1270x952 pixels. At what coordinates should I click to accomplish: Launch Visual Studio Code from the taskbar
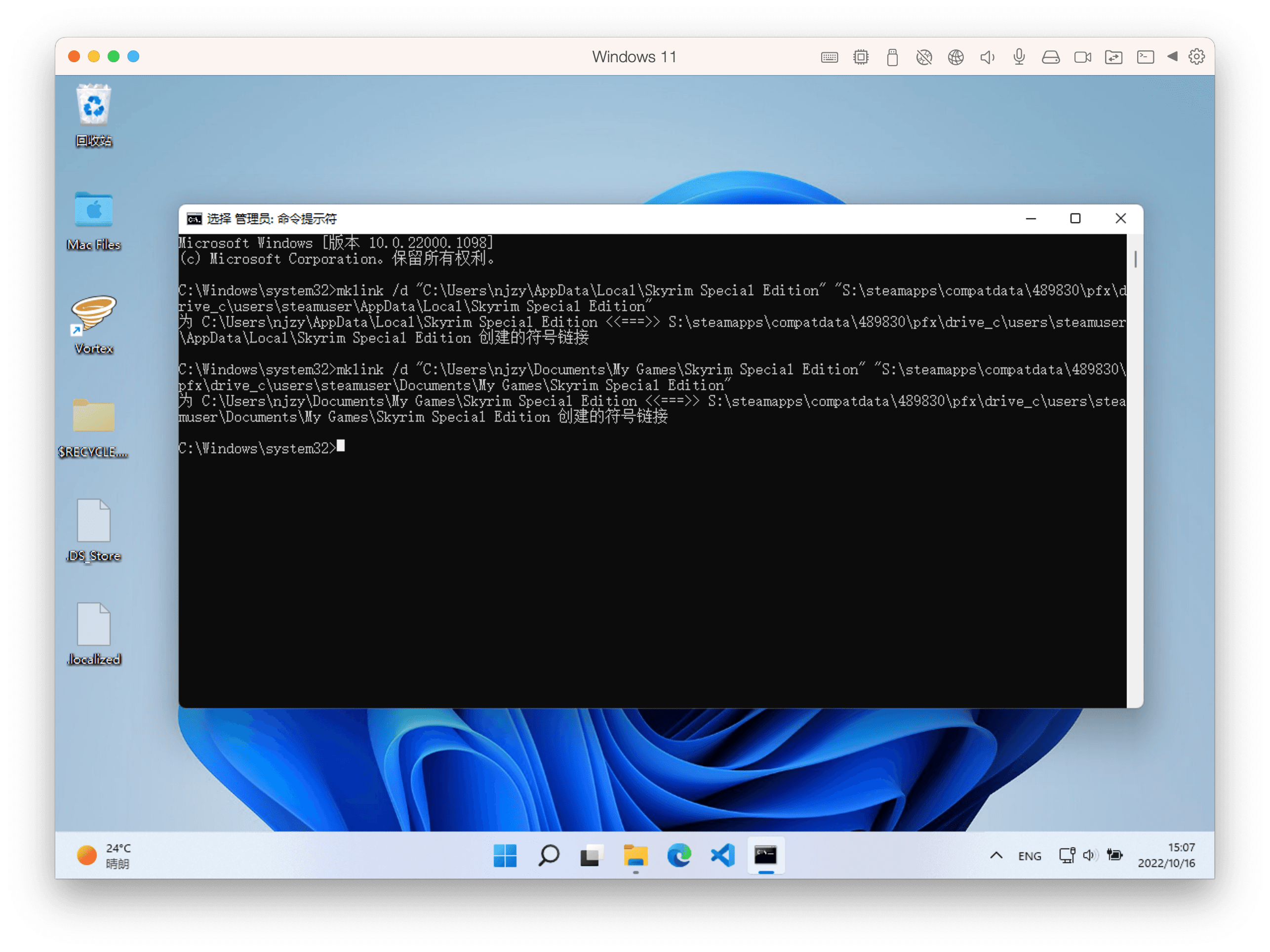pos(723,856)
